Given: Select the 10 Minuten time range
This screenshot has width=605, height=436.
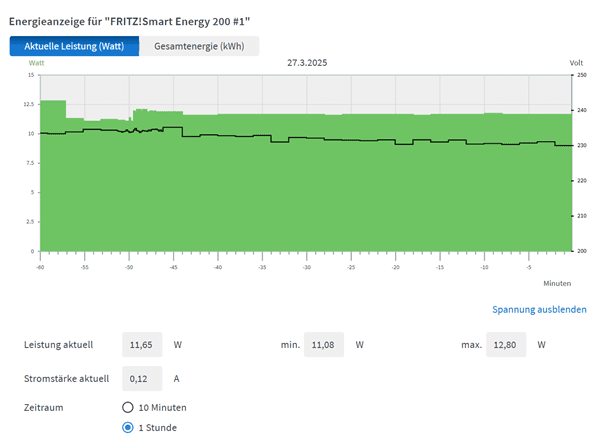Looking at the screenshot, I should pyautogui.click(x=128, y=408).
